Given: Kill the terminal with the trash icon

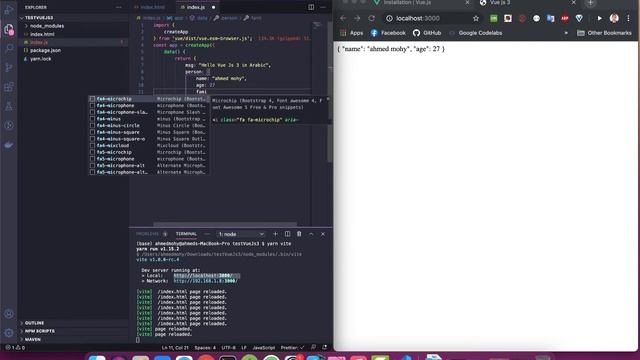Looking at the screenshot, I should [x=299, y=234].
